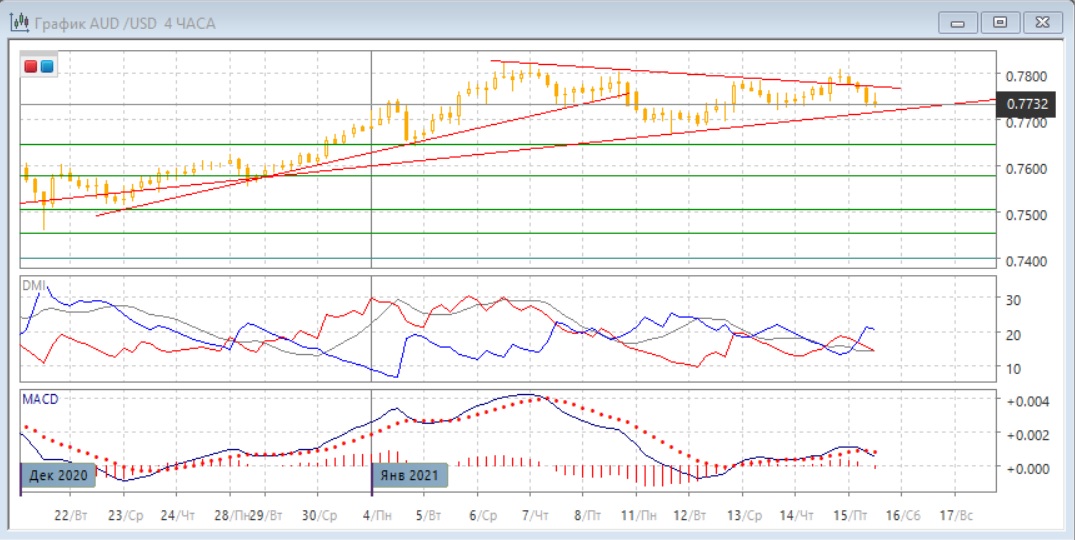
Task: Click the График AUD/USD 4 ЧАСА title
Action: [x=126, y=22]
